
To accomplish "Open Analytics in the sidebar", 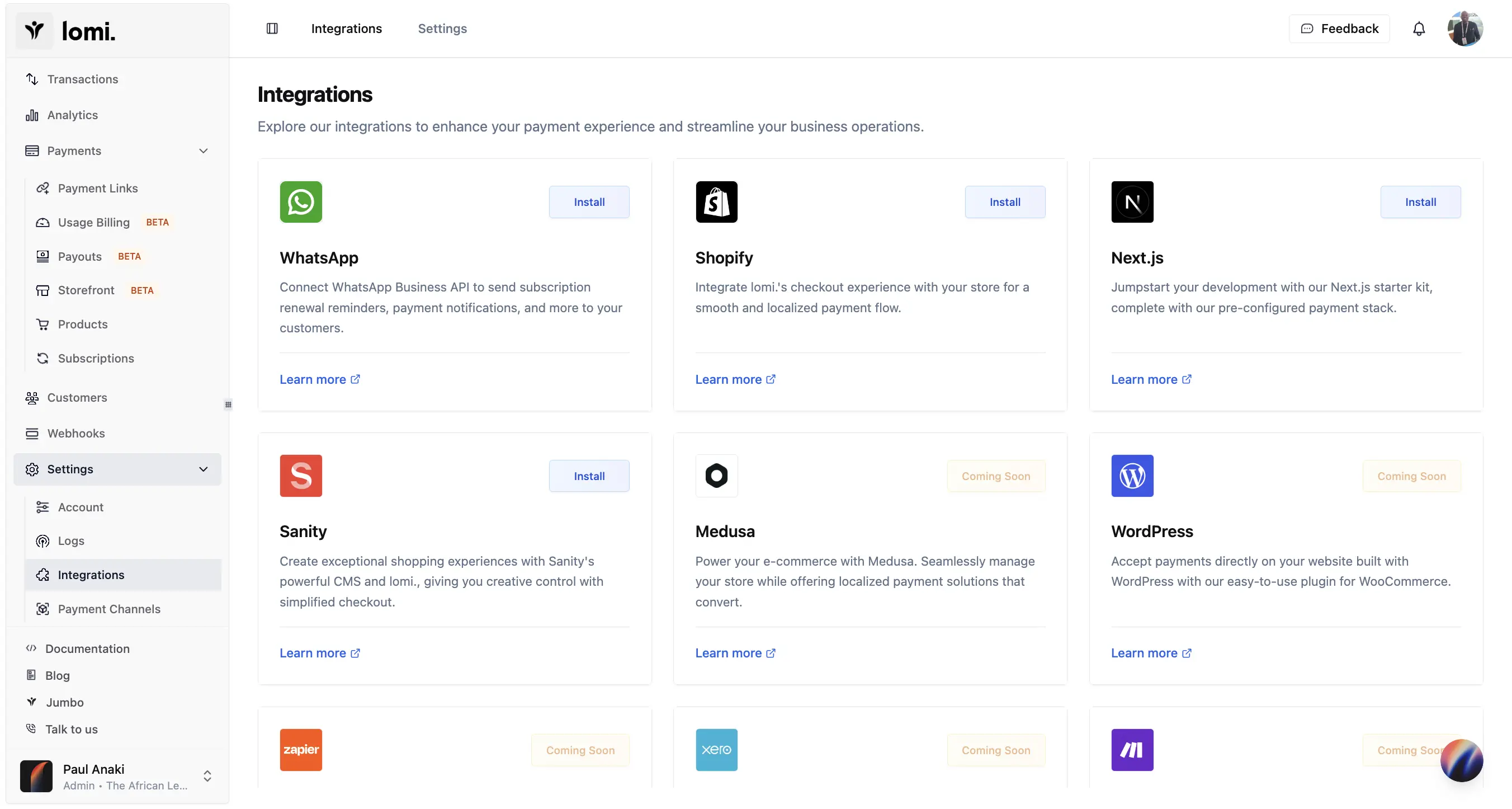I will click(117, 115).
